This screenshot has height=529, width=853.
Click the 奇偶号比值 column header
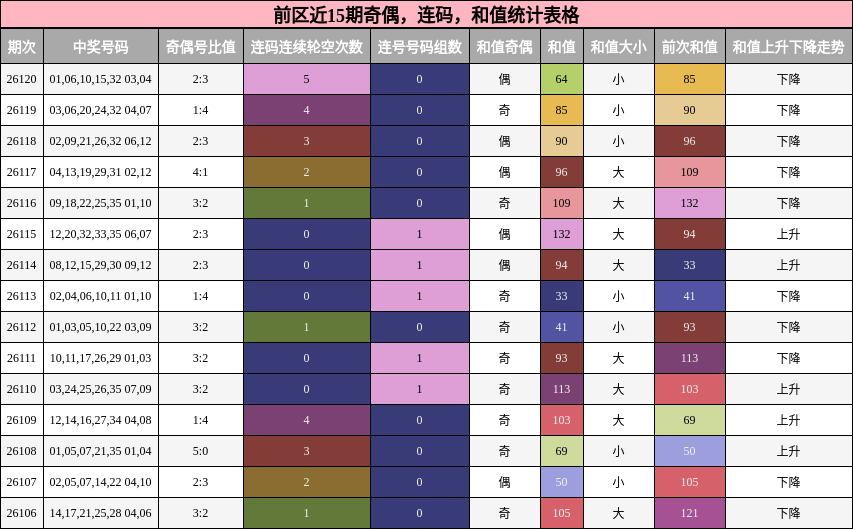pyautogui.click(x=201, y=47)
